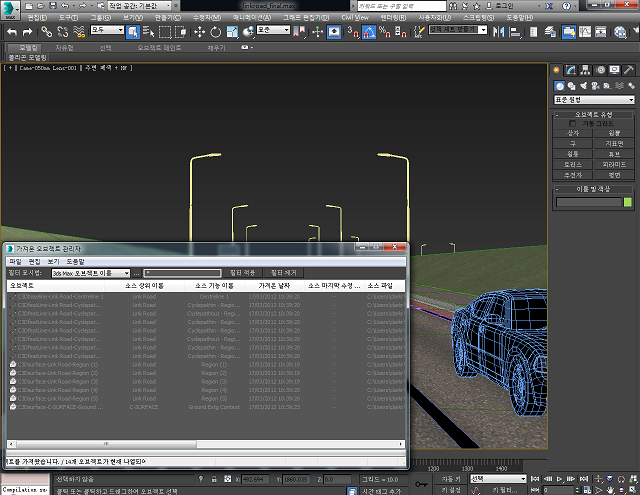Click the Undo arrow in main toolbar
The image size is (640, 495).
point(12,32)
